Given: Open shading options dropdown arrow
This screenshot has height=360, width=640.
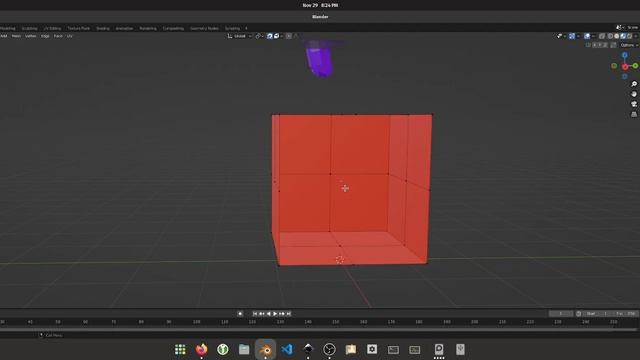Looking at the screenshot, I should (636, 36).
